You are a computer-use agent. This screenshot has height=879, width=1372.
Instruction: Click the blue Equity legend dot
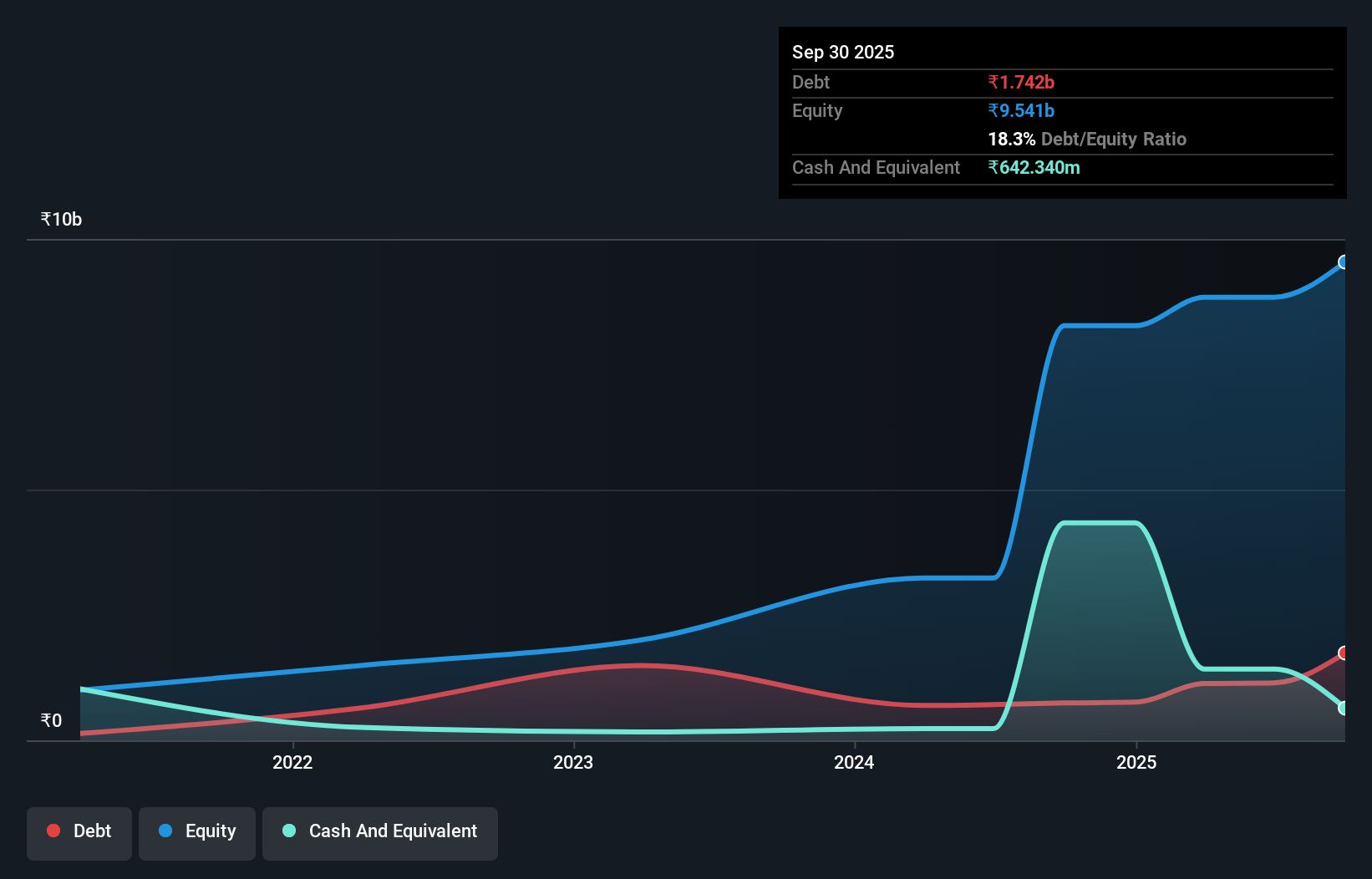tap(165, 831)
